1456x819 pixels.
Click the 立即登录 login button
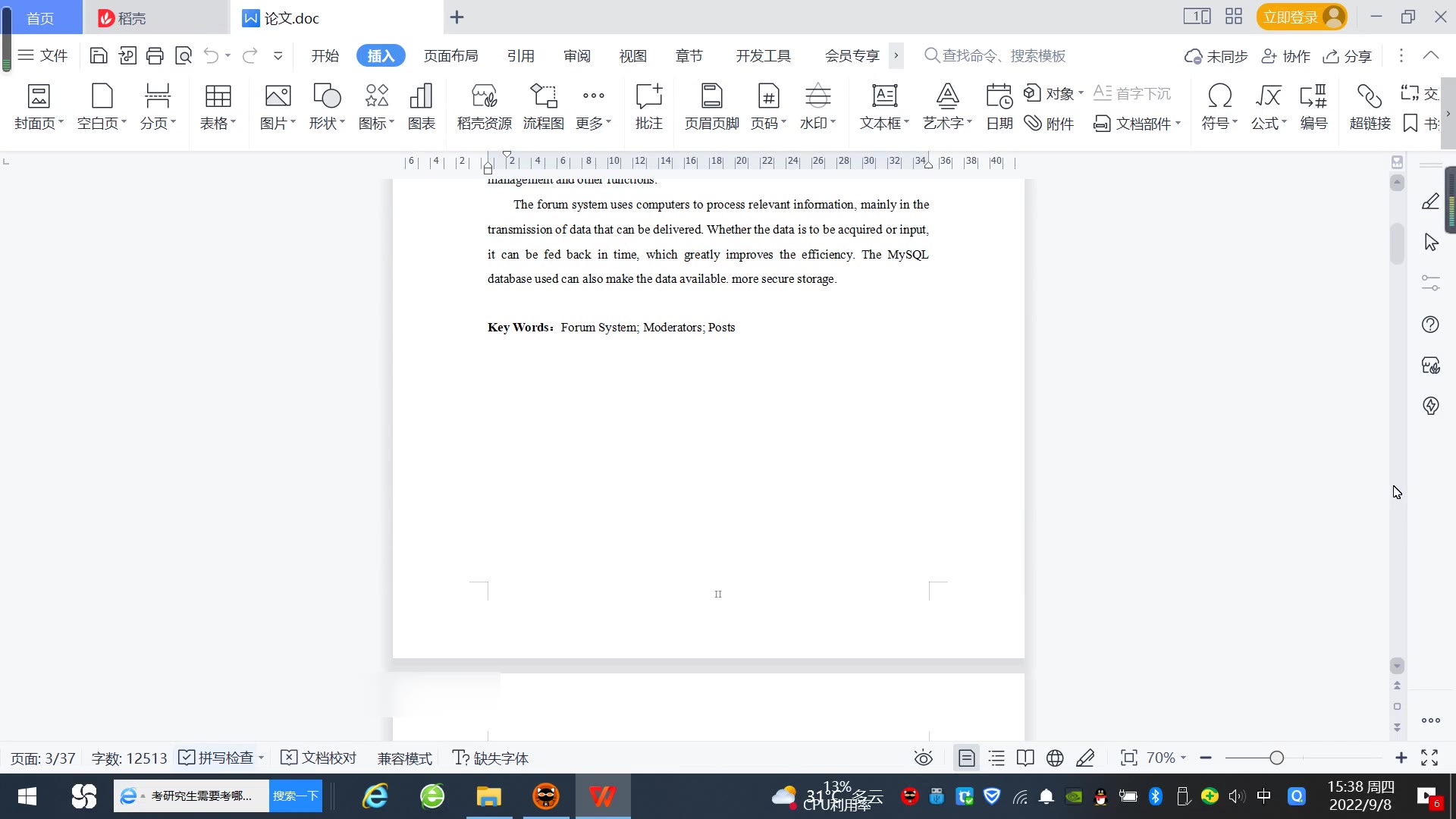tap(1291, 17)
